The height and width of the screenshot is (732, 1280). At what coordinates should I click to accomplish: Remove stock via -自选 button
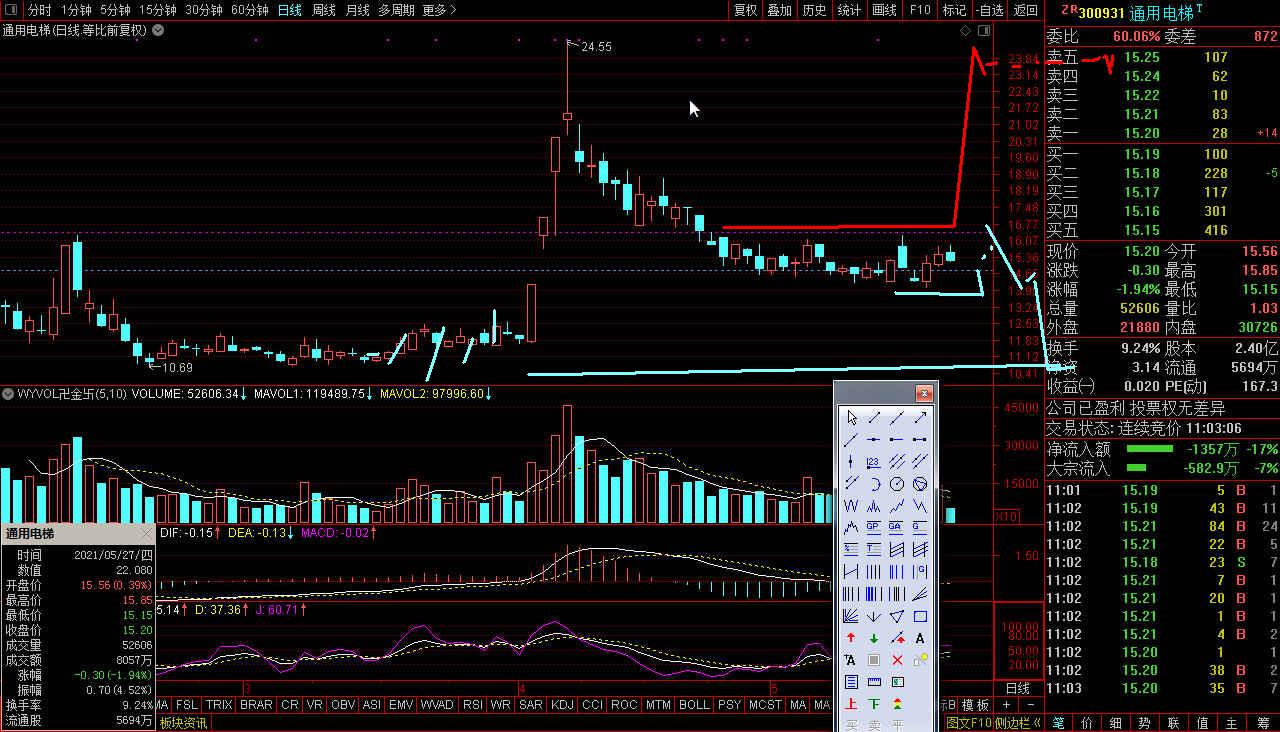click(988, 10)
